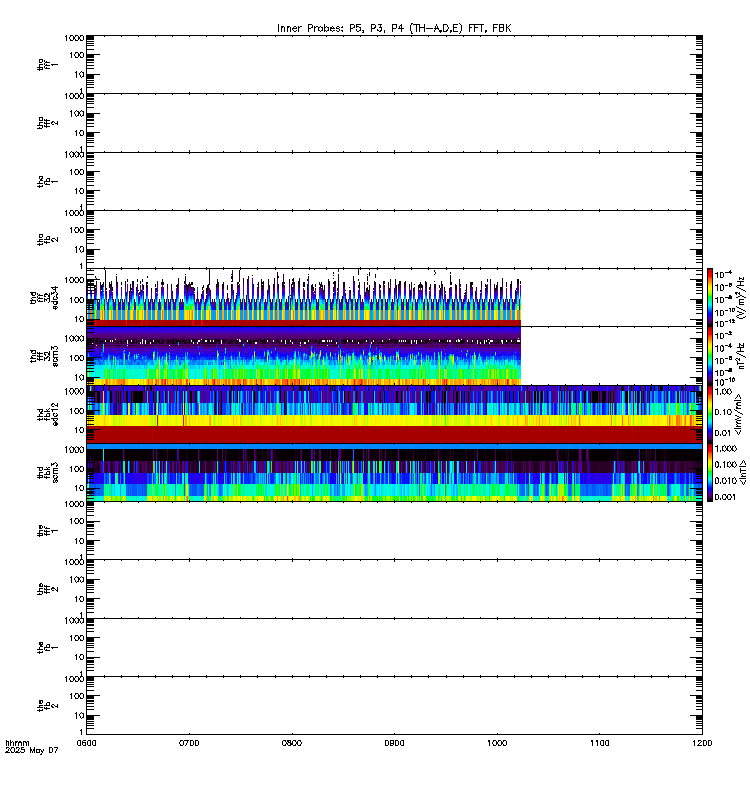750x800 pixels.
Task: Click the 0.001 value on the nT color bar
Action: click(726, 497)
